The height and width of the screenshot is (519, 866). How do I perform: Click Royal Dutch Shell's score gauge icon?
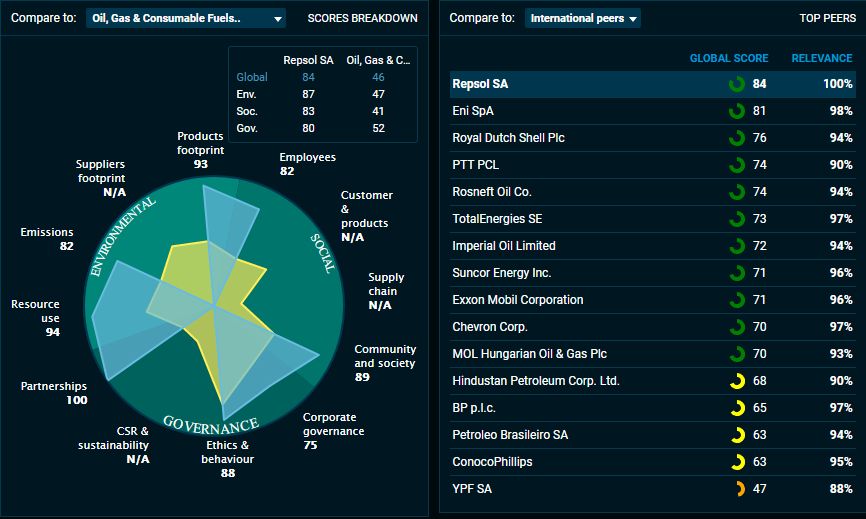(737, 138)
